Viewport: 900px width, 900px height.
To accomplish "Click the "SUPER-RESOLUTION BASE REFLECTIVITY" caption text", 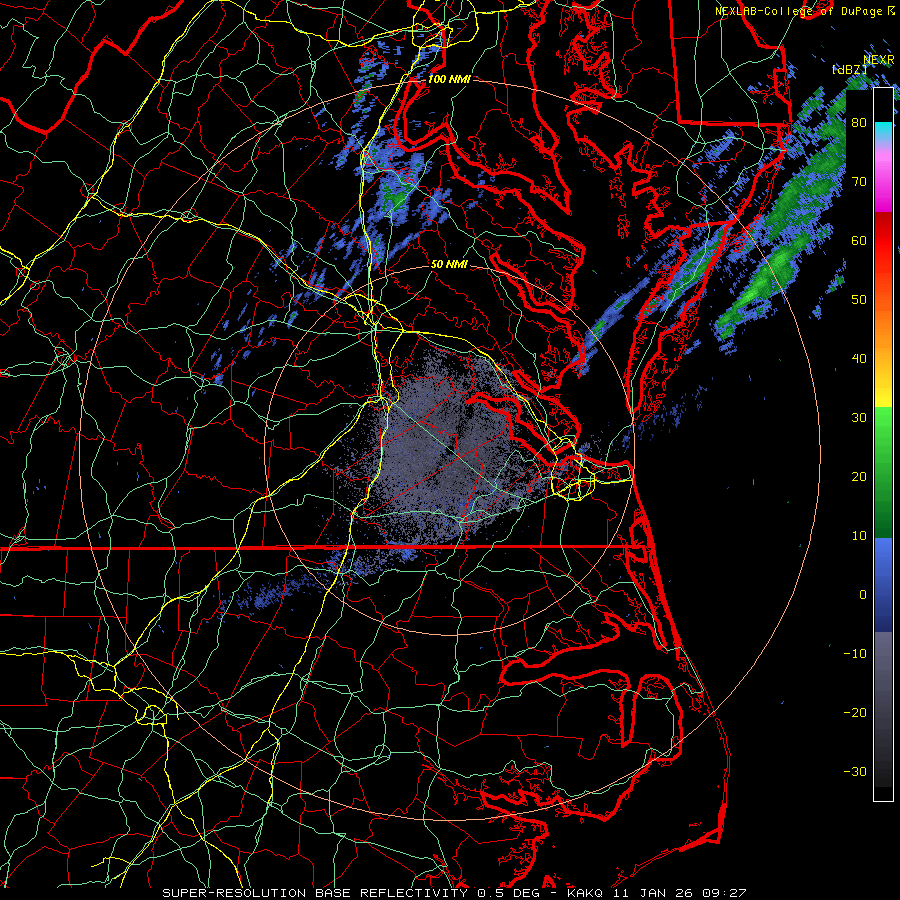I will (315, 893).
